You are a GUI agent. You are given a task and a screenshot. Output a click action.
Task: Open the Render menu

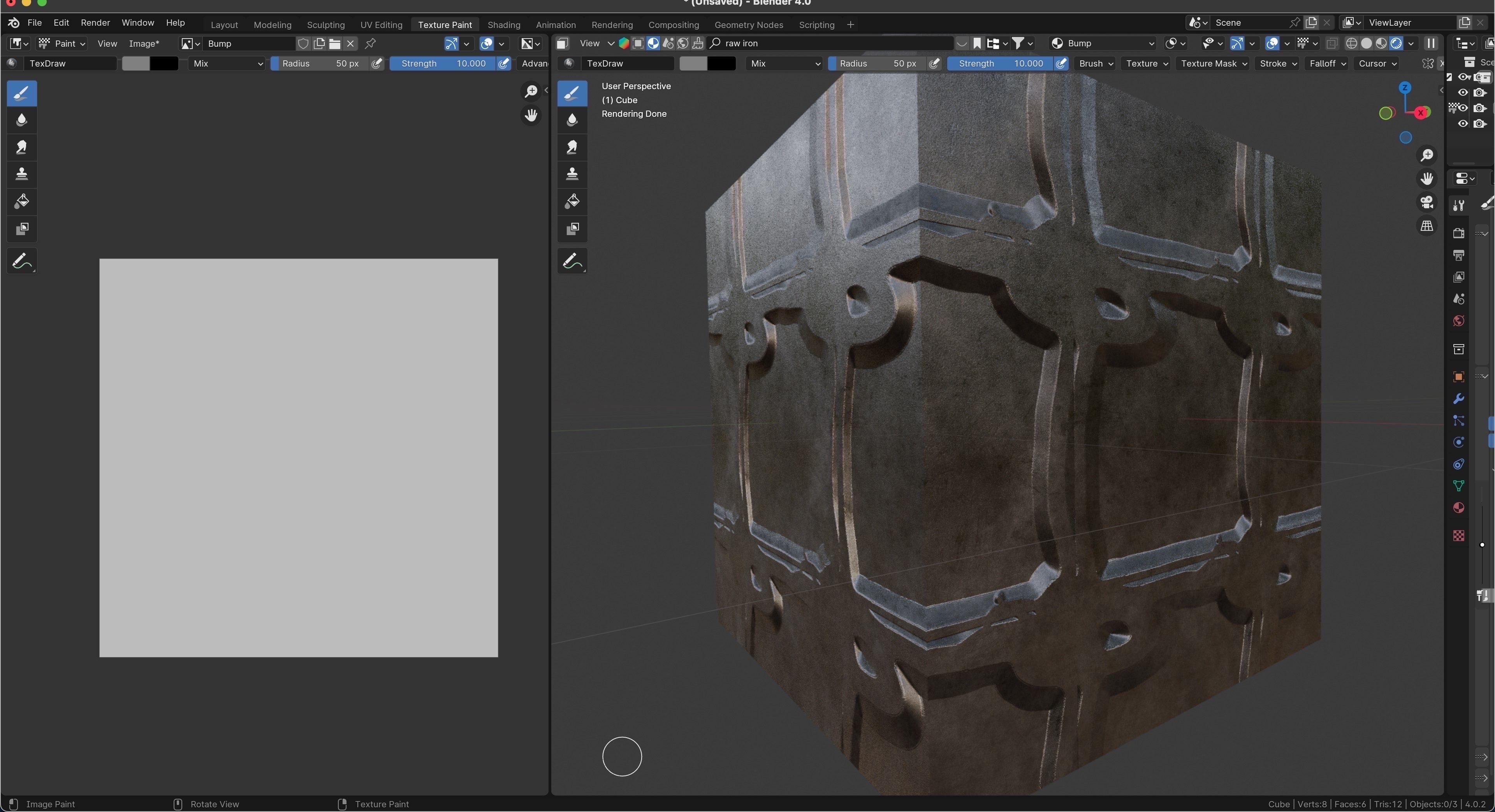click(x=95, y=23)
